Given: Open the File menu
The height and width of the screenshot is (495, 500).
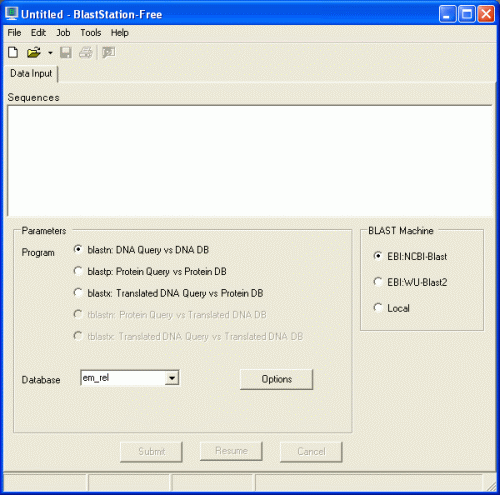Looking at the screenshot, I should [14, 33].
